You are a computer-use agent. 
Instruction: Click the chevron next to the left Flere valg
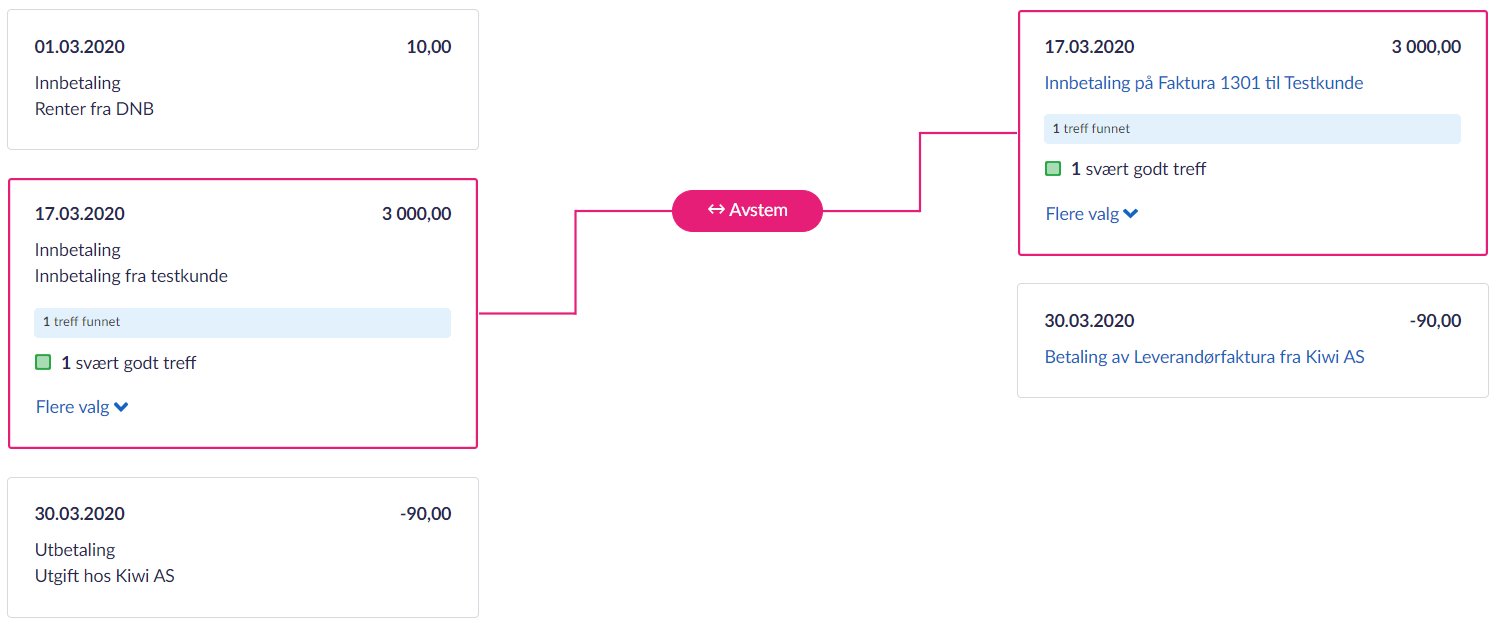pyautogui.click(x=122, y=407)
